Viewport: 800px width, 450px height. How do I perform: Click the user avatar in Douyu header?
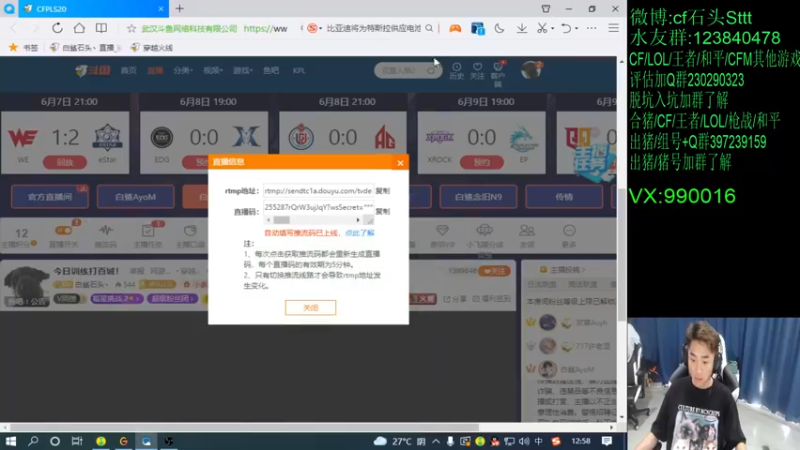point(531,70)
